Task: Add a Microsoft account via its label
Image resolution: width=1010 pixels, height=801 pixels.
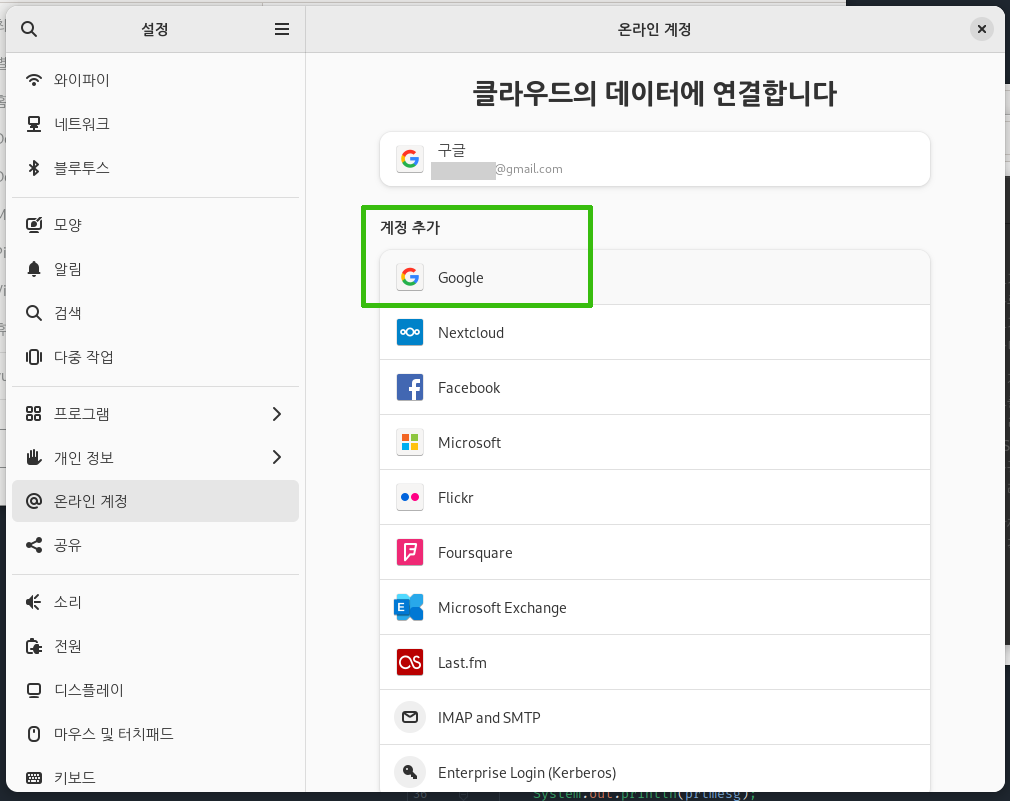Action: pyautogui.click(x=470, y=443)
